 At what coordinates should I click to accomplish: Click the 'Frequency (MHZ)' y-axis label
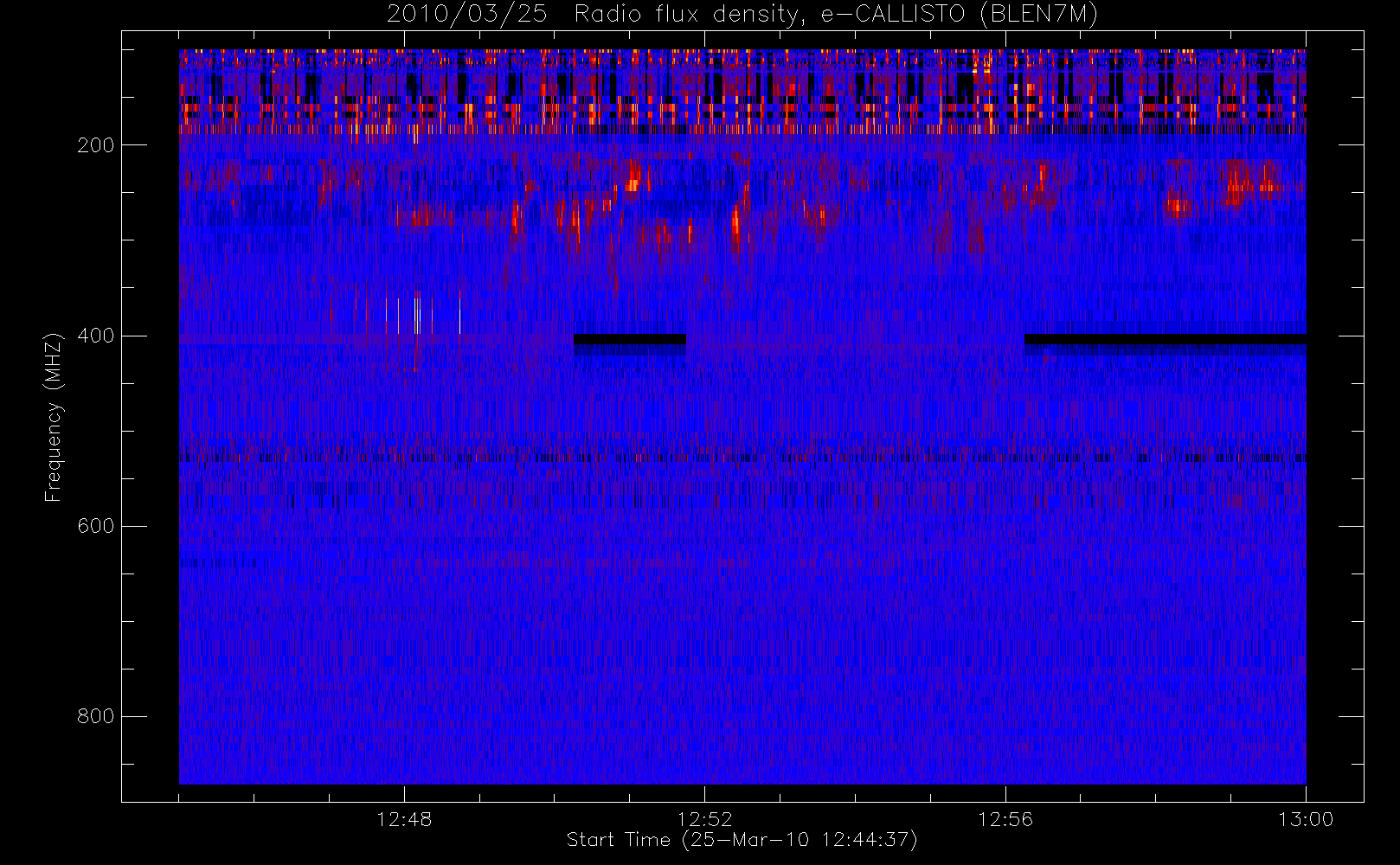click(x=54, y=417)
